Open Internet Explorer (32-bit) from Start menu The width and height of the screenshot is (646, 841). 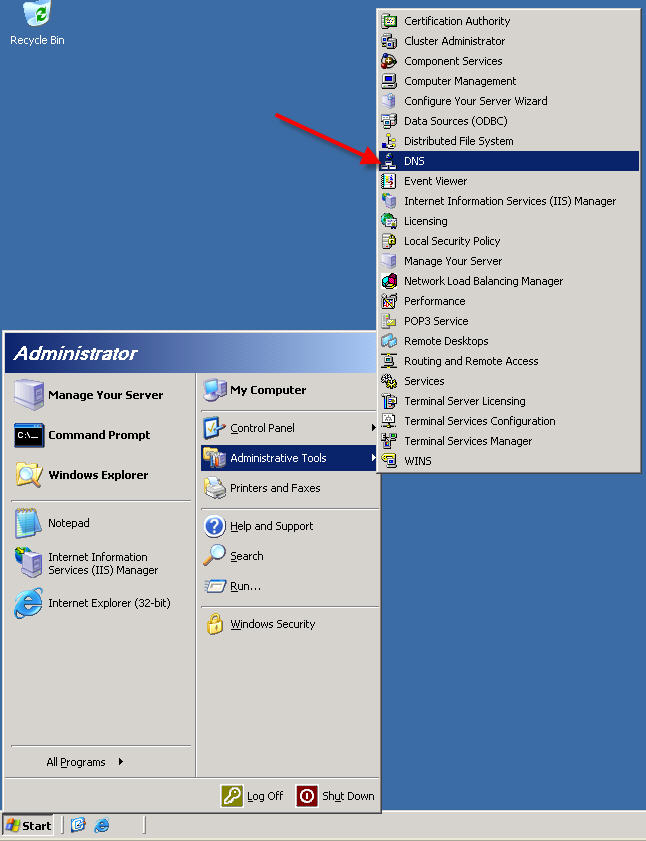[100, 603]
